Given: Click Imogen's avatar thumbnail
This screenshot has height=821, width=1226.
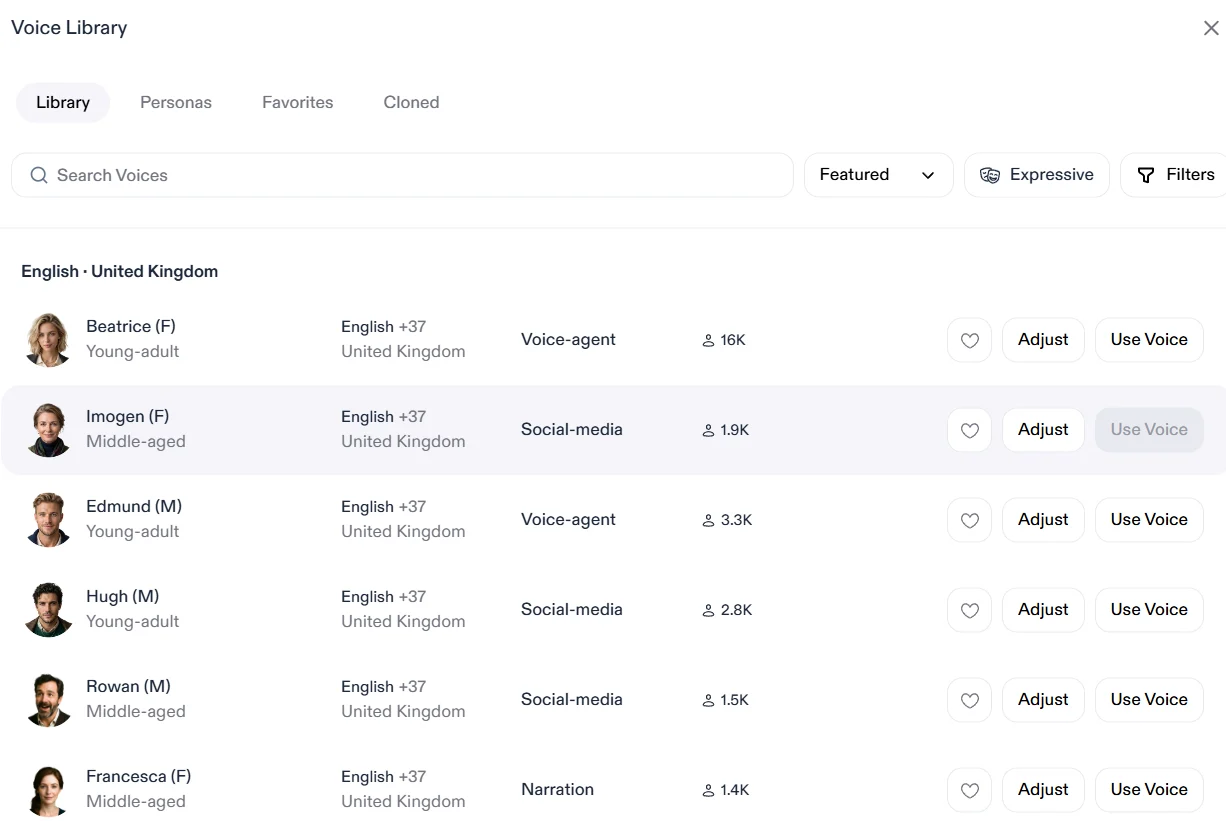Looking at the screenshot, I should click(x=48, y=430).
